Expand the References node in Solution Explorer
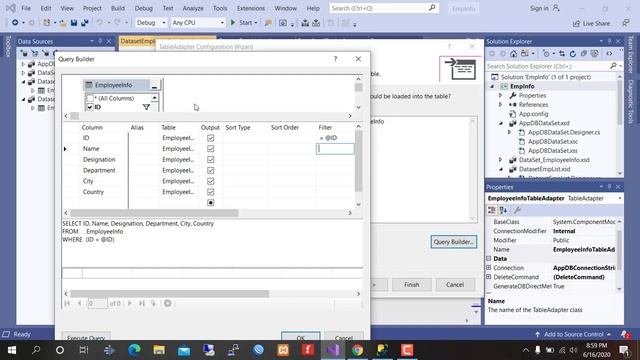The height and width of the screenshot is (360, 640). coord(501,105)
